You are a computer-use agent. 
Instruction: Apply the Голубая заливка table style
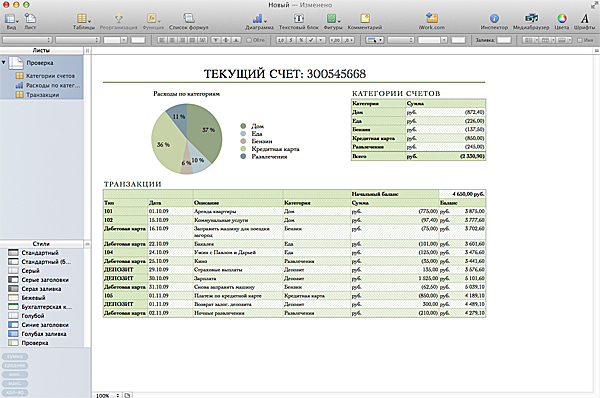click(x=44, y=334)
